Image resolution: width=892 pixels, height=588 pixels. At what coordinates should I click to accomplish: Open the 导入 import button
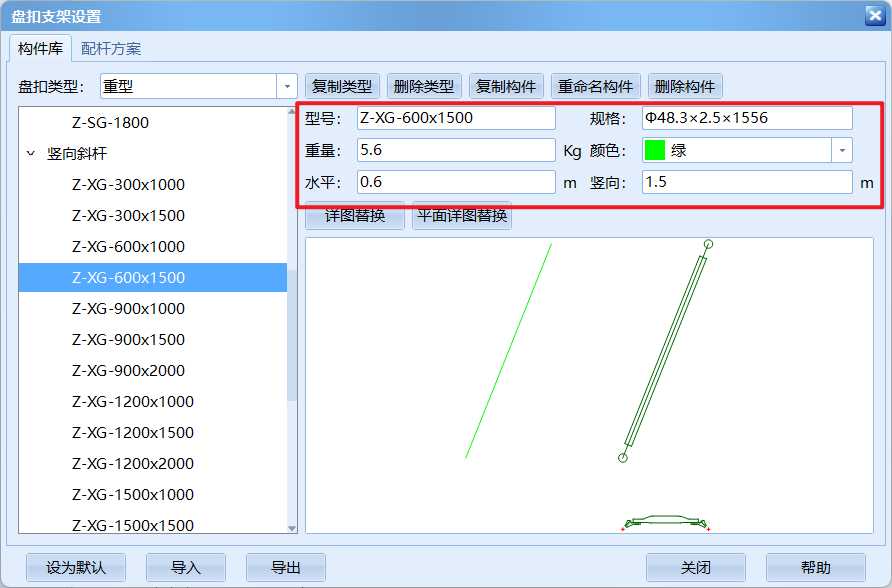click(186, 567)
